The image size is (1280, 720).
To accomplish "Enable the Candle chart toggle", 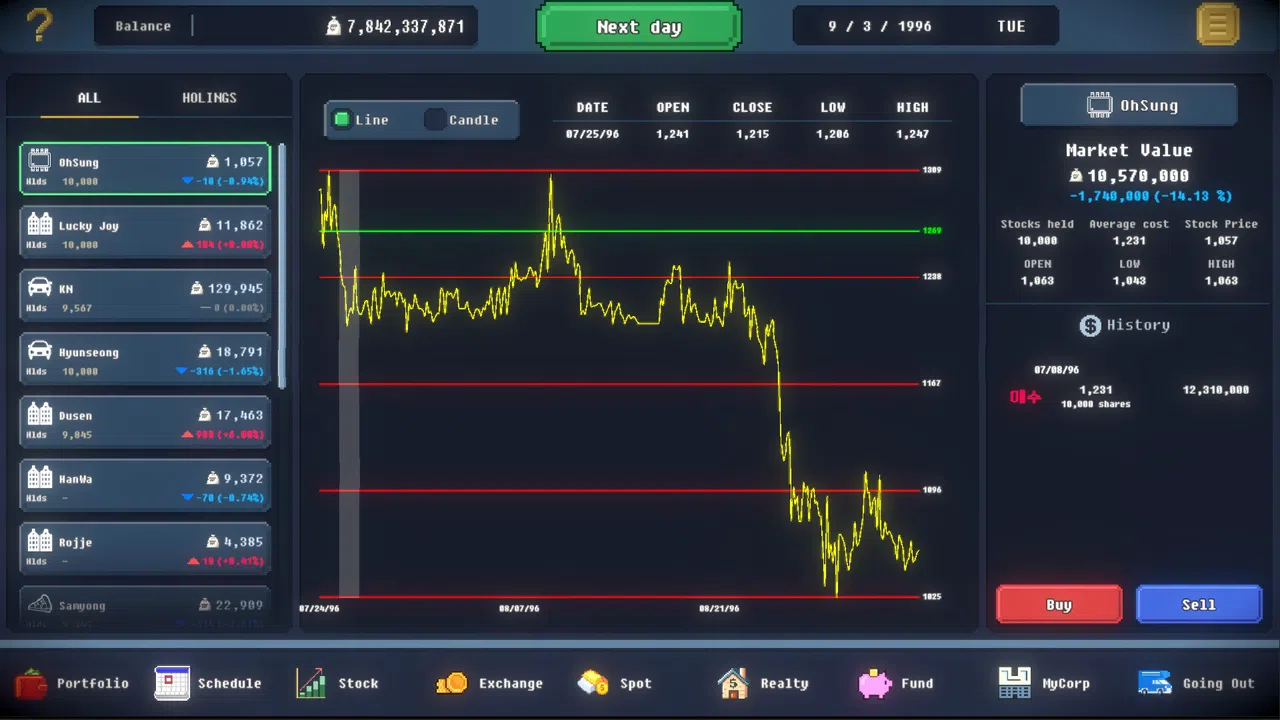I will [435, 120].
